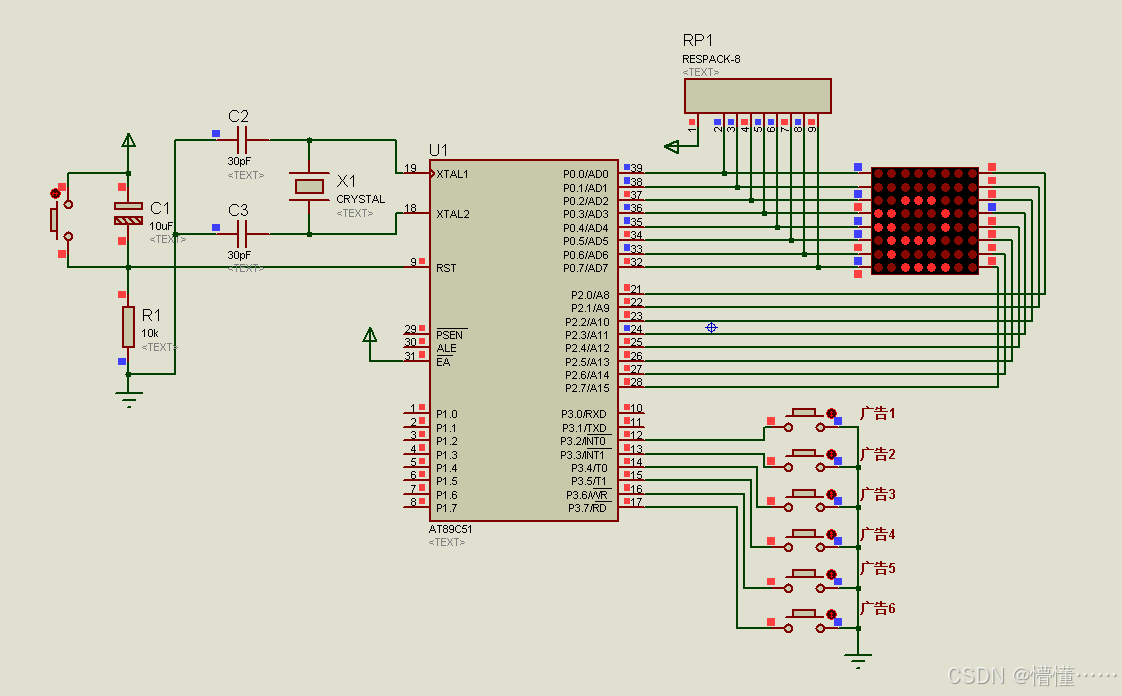Viewport: 1122px width, 696px height.
Task: Click the C1 reference label
Action: tap(160, 208)
